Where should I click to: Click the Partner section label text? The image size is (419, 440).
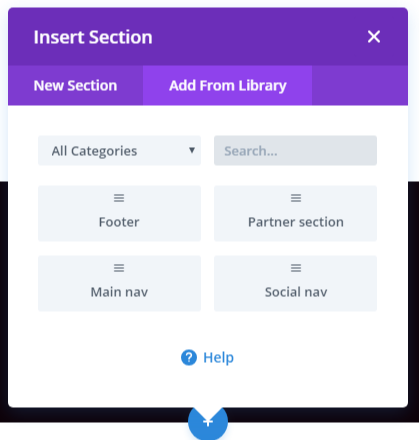pos(296,222)
